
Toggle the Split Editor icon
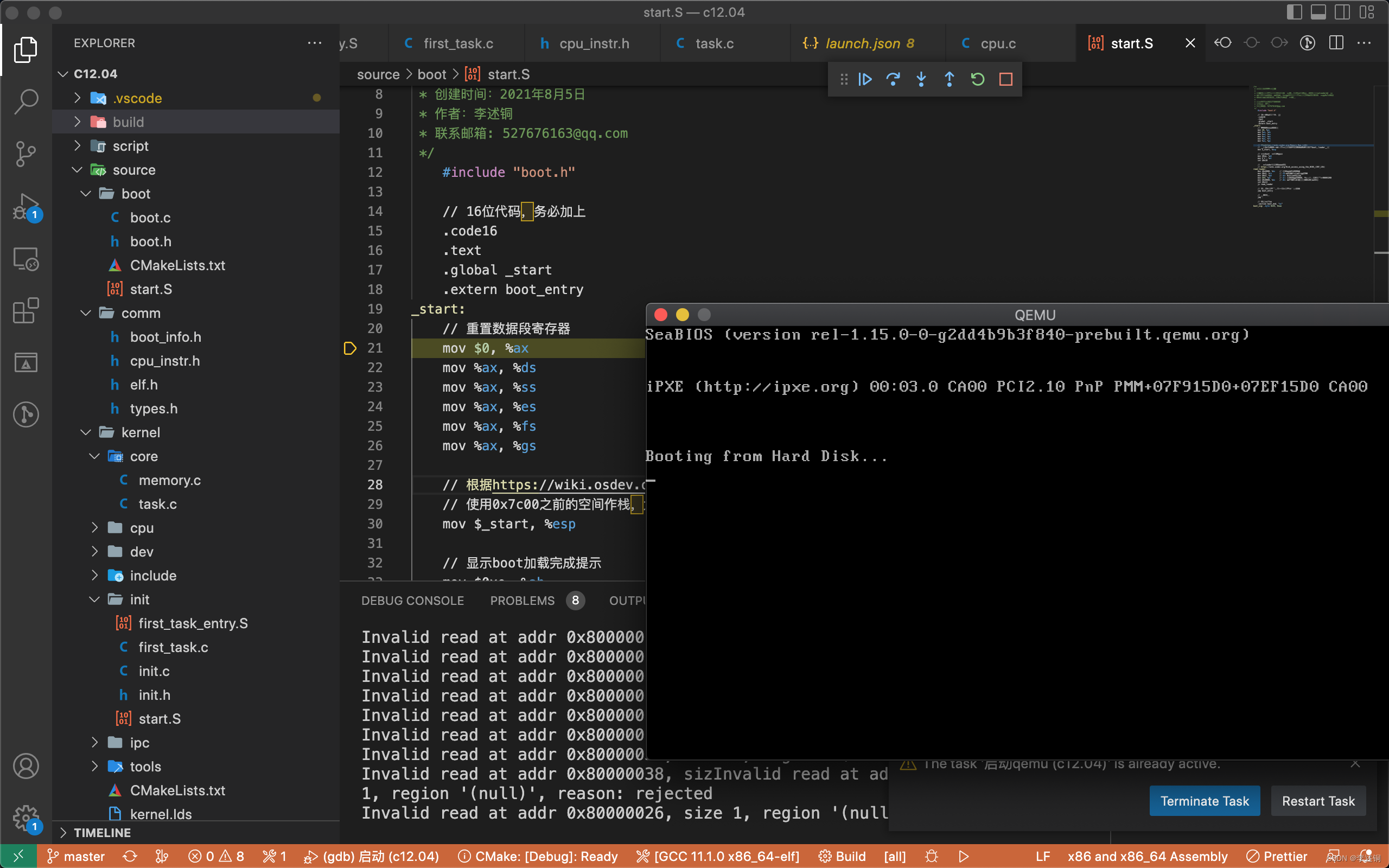1336,42
